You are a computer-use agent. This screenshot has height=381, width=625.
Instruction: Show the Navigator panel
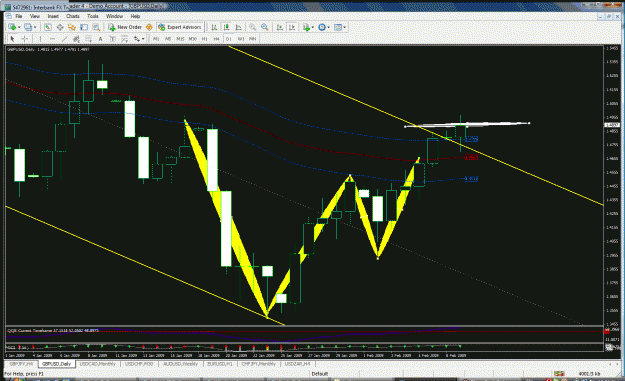coord(72,27)
